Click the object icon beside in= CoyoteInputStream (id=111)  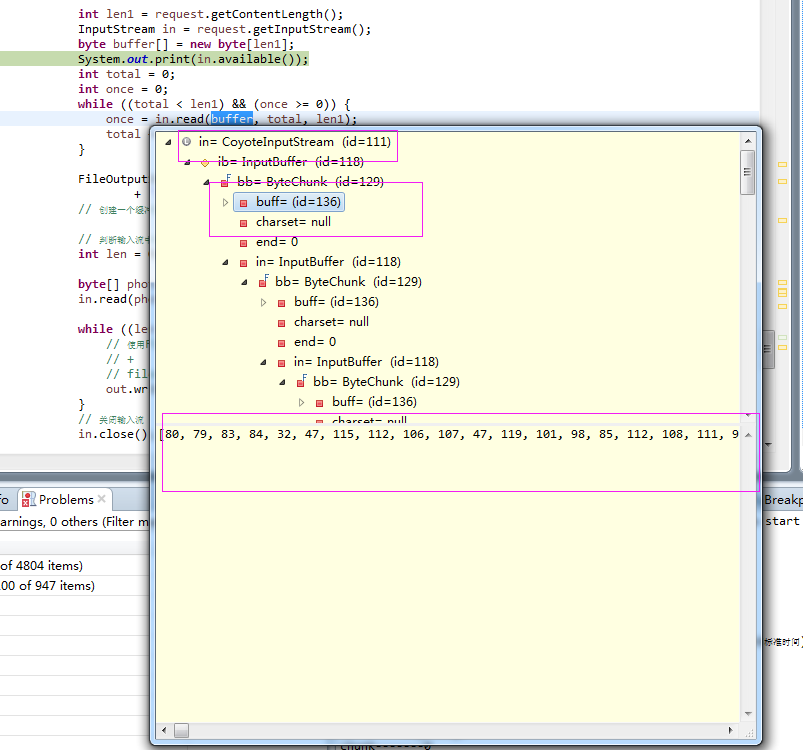185,142
